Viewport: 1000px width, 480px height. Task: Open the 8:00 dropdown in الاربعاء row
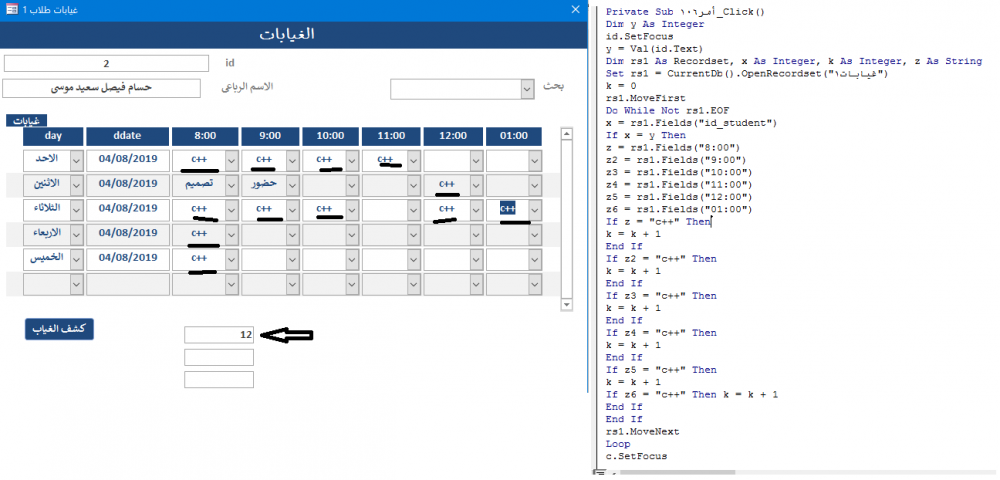(231, 235)
